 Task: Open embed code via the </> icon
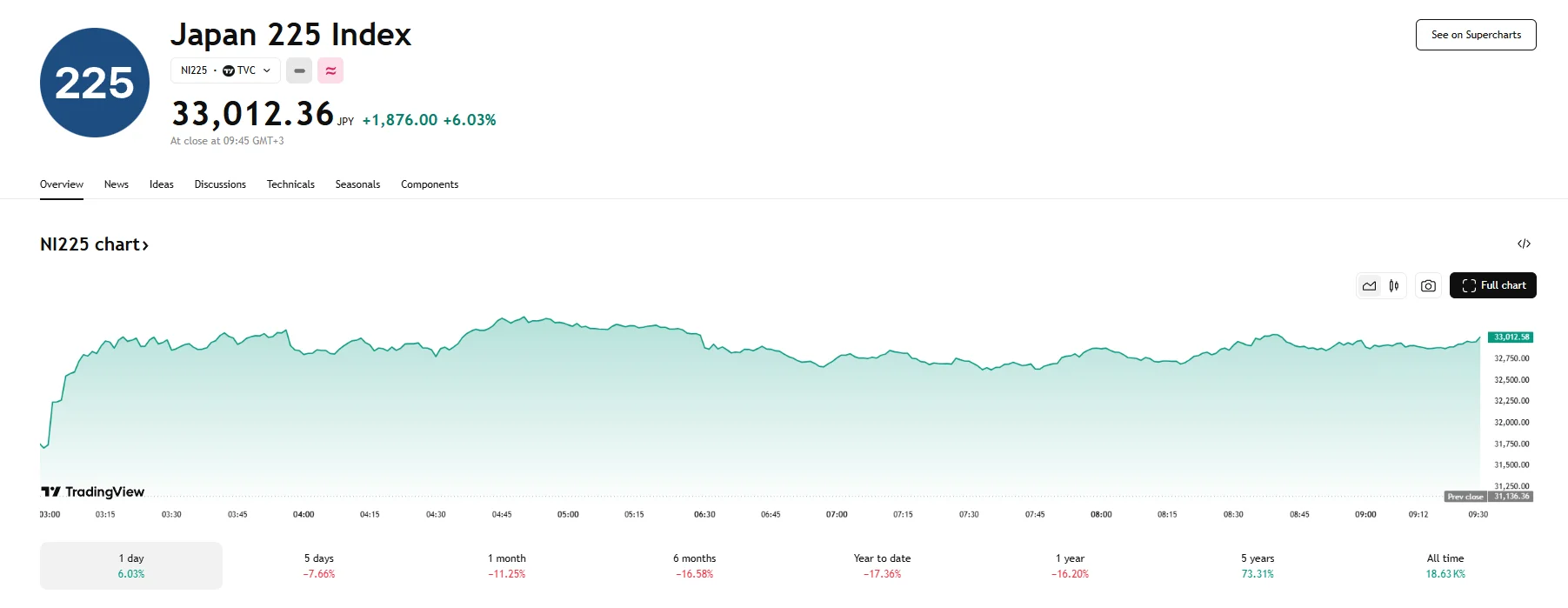(x=1525, y=244)
